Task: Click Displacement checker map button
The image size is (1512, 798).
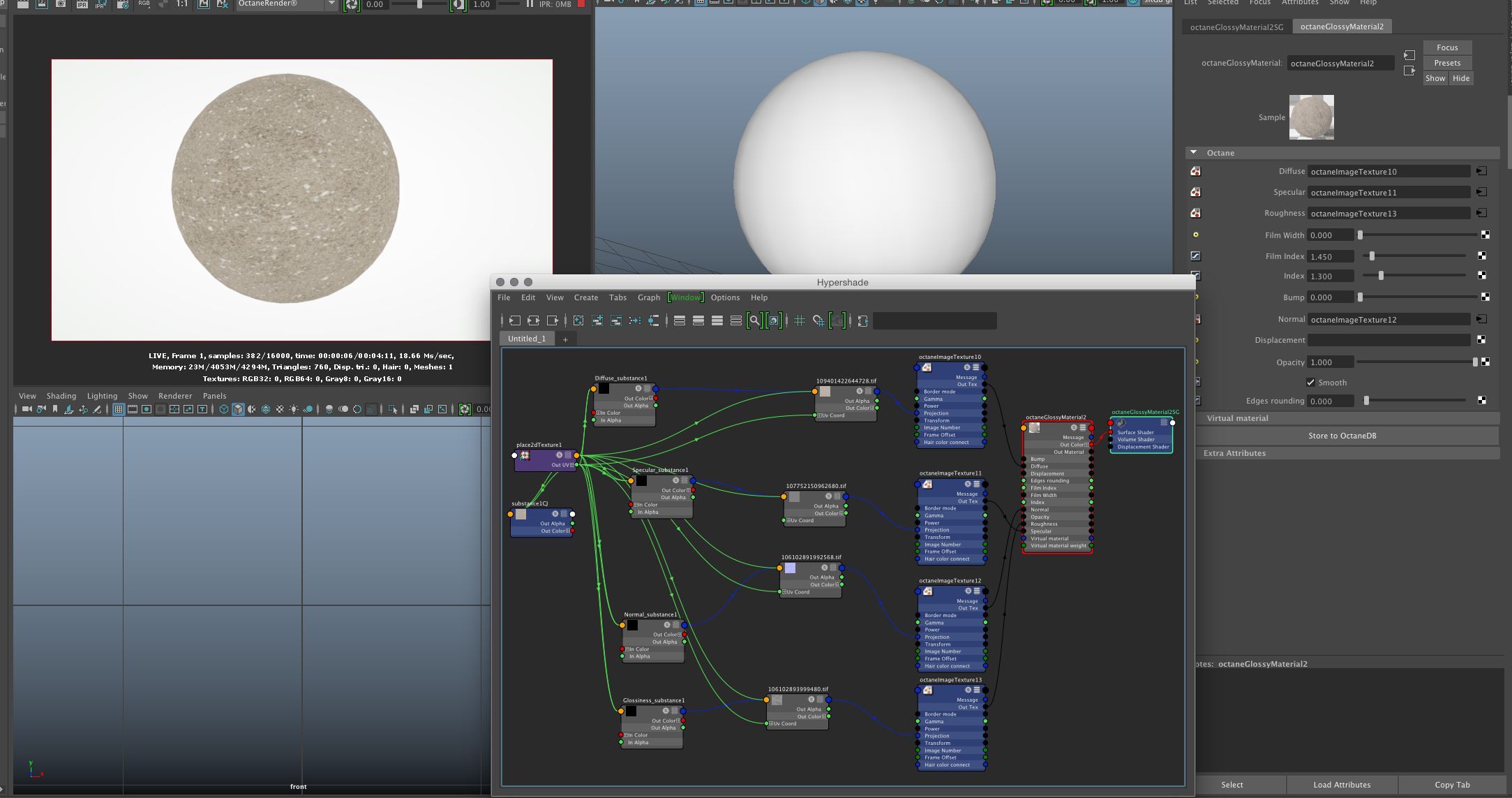Action: tap(1481, 340)
